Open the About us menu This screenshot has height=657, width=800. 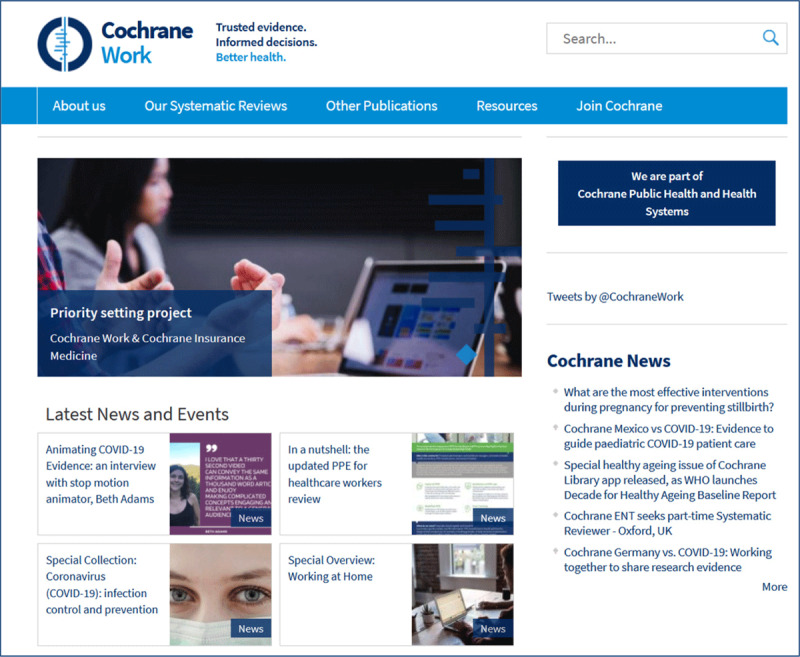click(79, 106)
